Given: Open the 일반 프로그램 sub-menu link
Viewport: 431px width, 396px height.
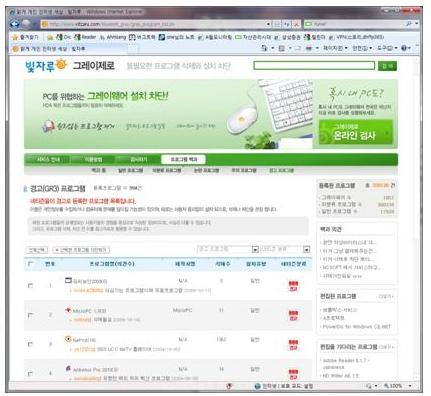Looking at the screenshot, I should pos(130,170).
